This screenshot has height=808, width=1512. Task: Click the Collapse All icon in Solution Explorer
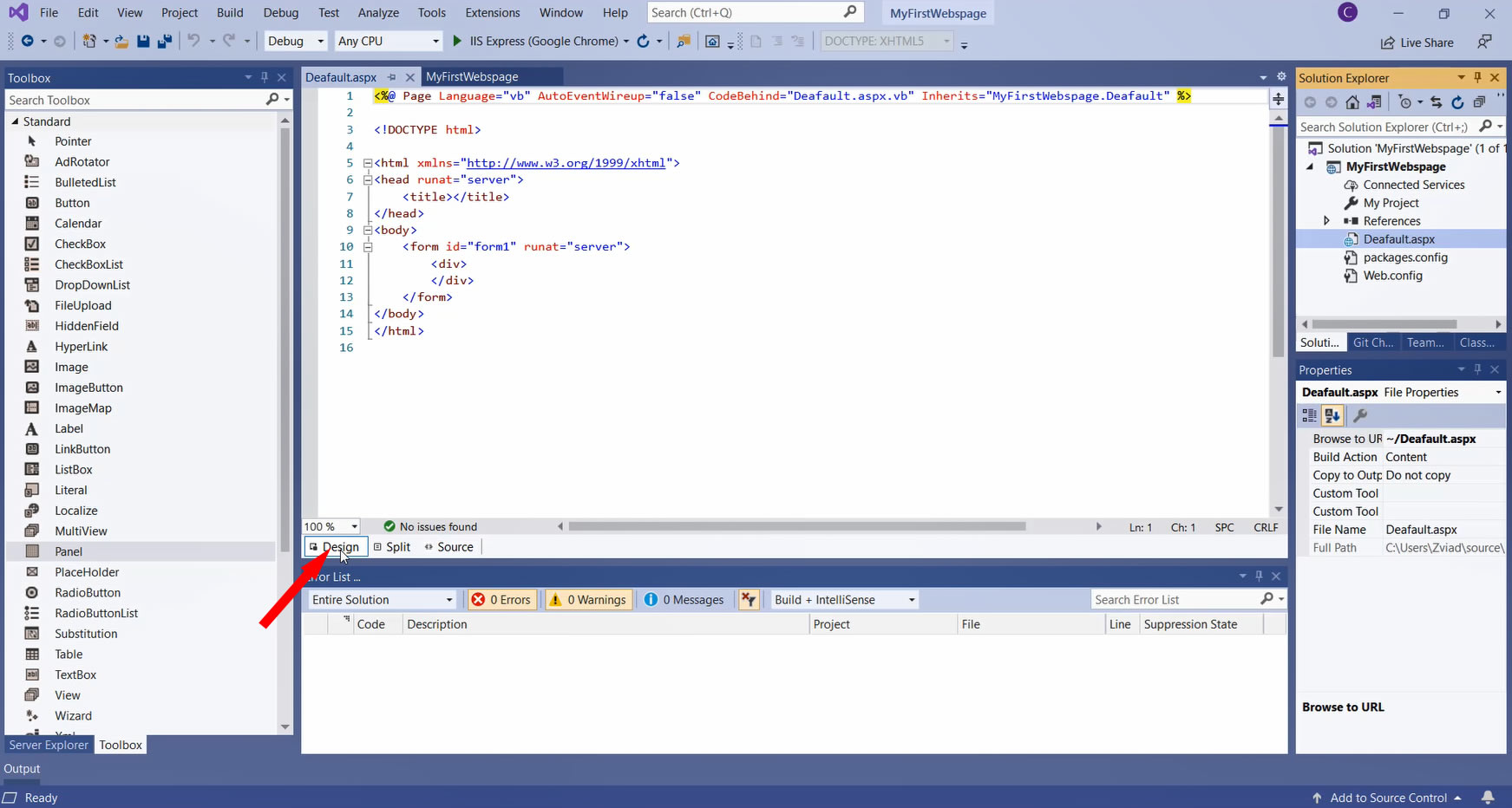pos(1479,102)
